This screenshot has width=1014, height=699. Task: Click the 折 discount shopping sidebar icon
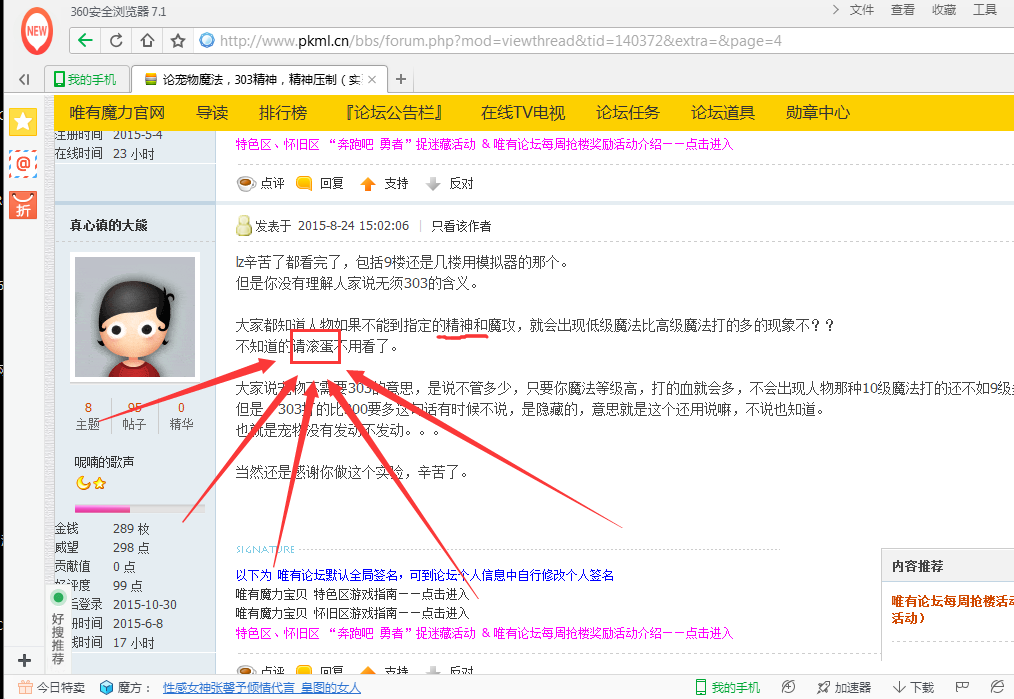point(22,205)
